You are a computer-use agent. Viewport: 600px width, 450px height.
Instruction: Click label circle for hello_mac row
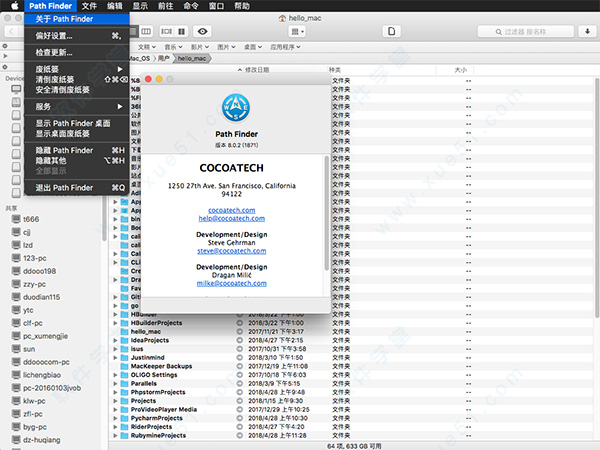click(240, 331)
